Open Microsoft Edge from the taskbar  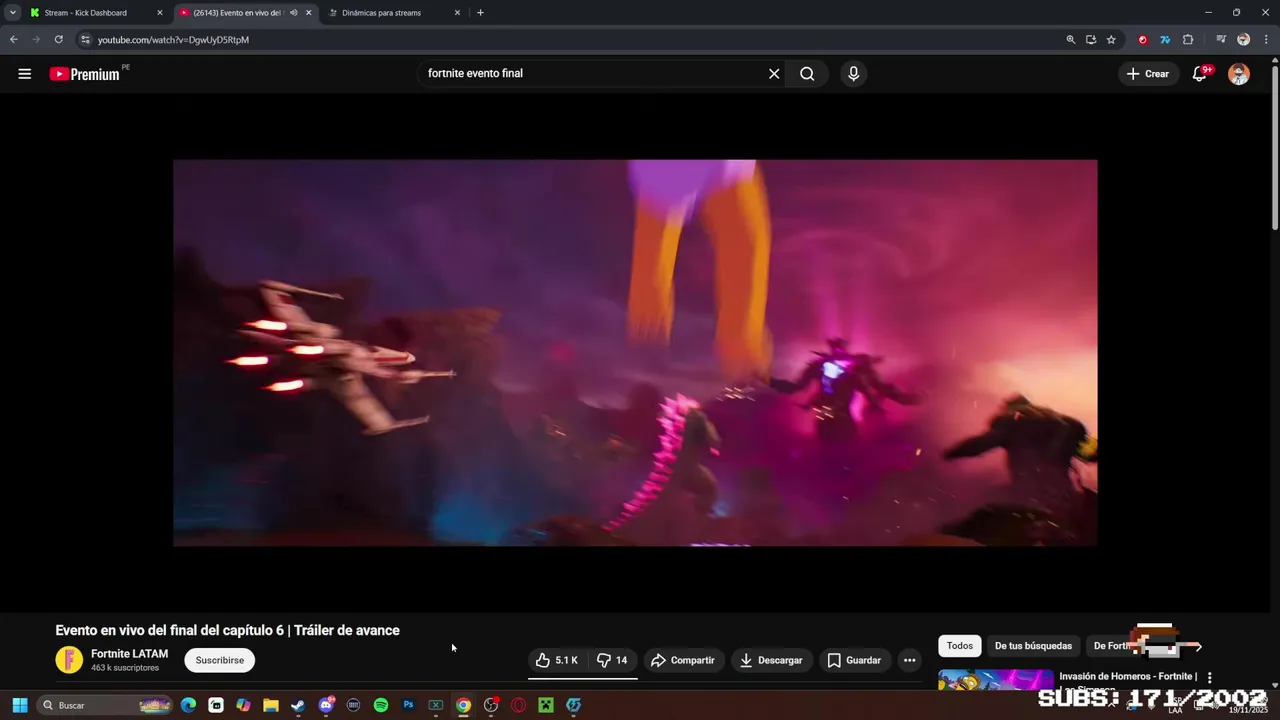pyautogui.click(x=188, y=705)
